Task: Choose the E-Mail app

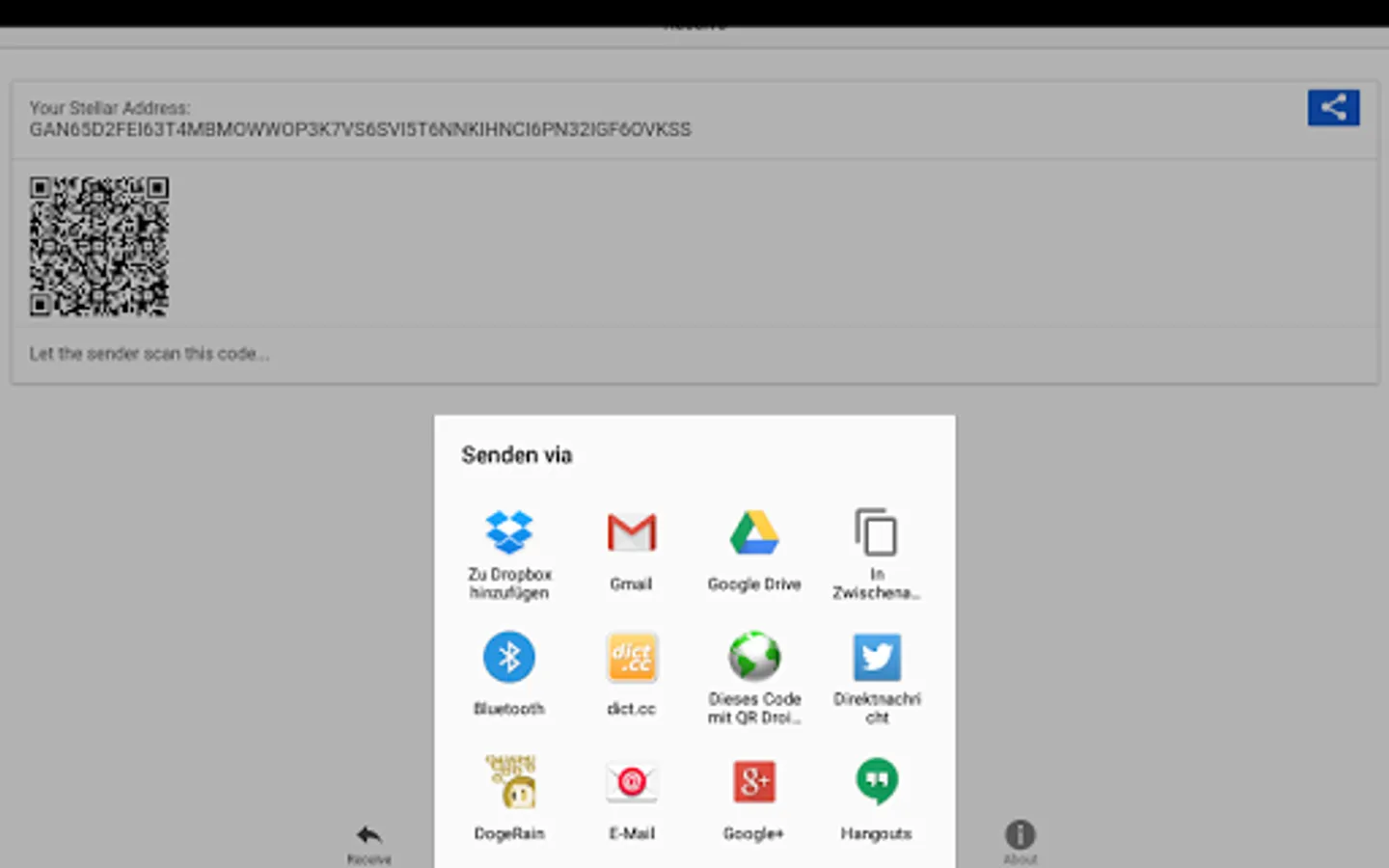Action: 632,799
